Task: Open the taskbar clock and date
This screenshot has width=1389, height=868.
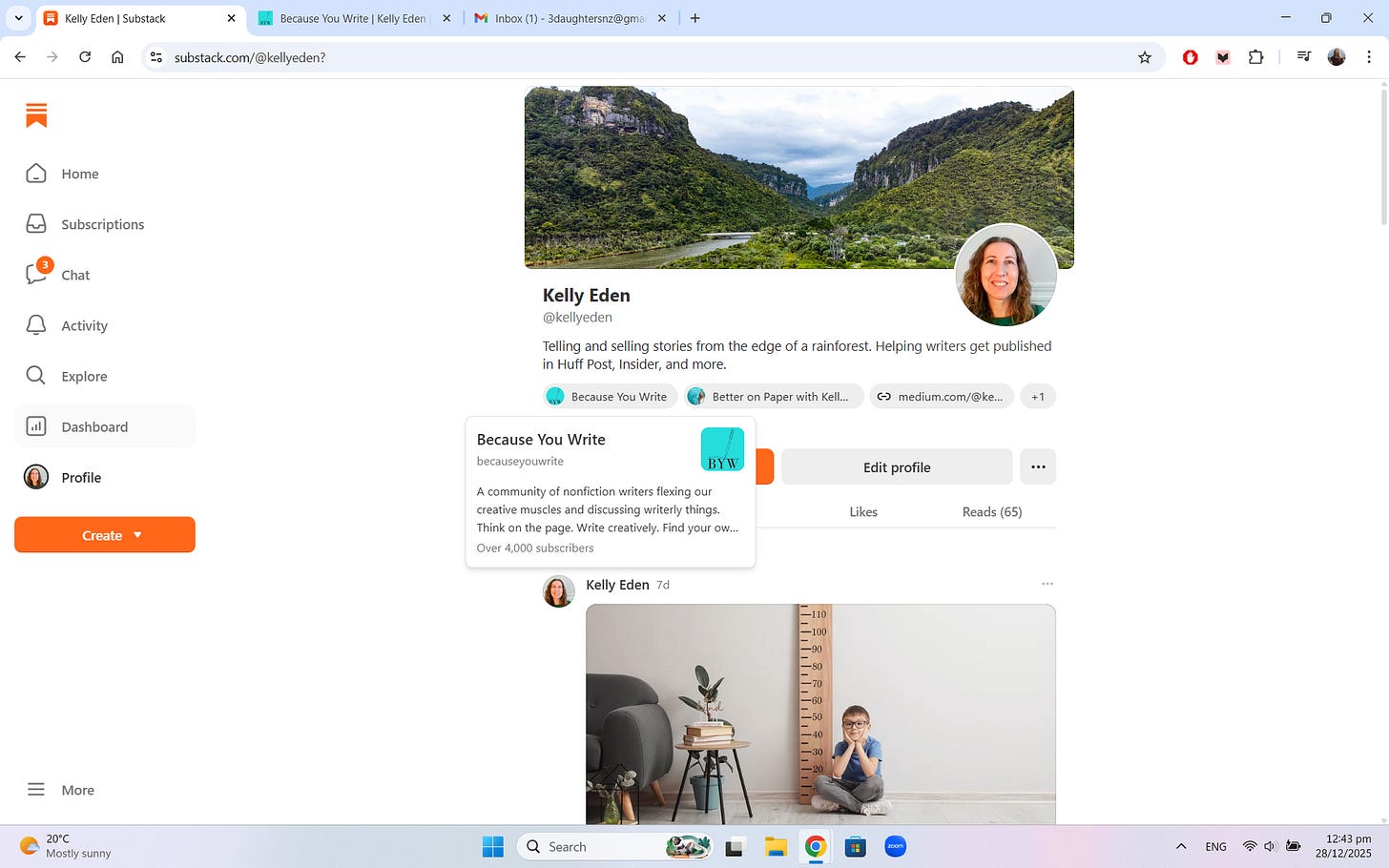Action: (1343, 846)
